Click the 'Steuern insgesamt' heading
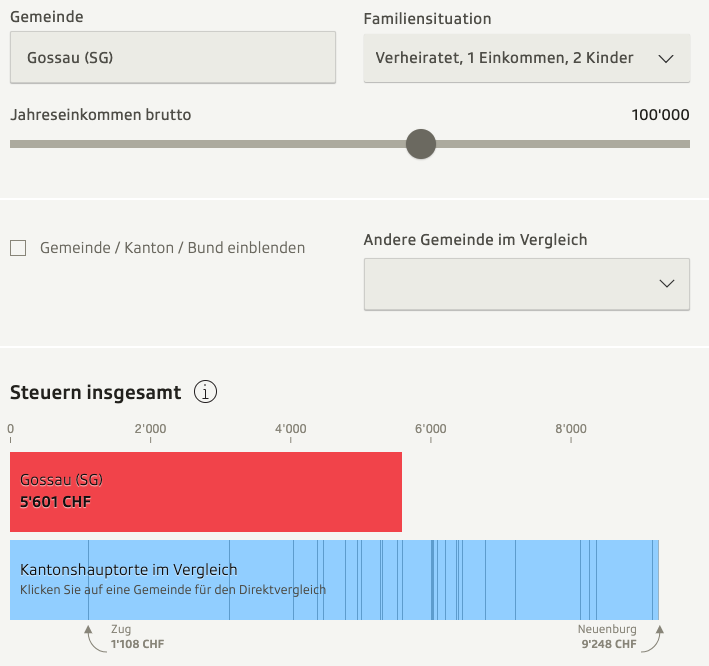Viewport: 709px width, 666px height. [x=96, y=392]
